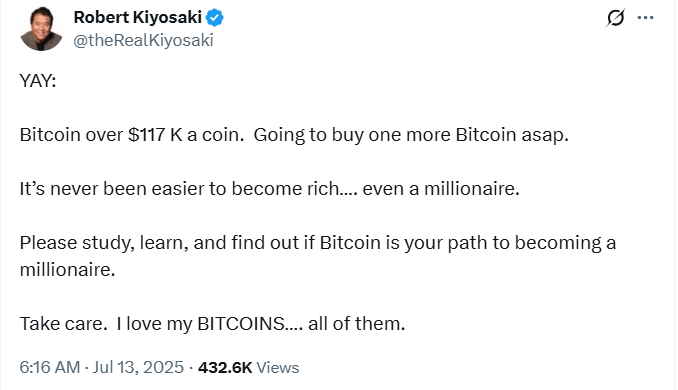Image resolution: width=678 pixels, height=390 pixels.
Task: Click the Jul 13, 2025 date
Action: [138, 368]
